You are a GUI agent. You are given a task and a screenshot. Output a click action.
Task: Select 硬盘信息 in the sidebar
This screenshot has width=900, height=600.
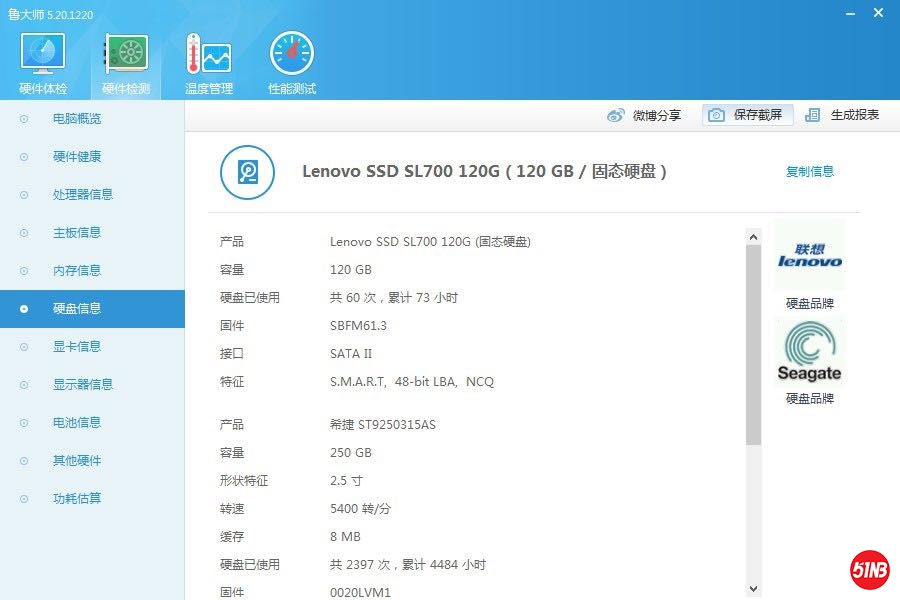coord(92,309)
